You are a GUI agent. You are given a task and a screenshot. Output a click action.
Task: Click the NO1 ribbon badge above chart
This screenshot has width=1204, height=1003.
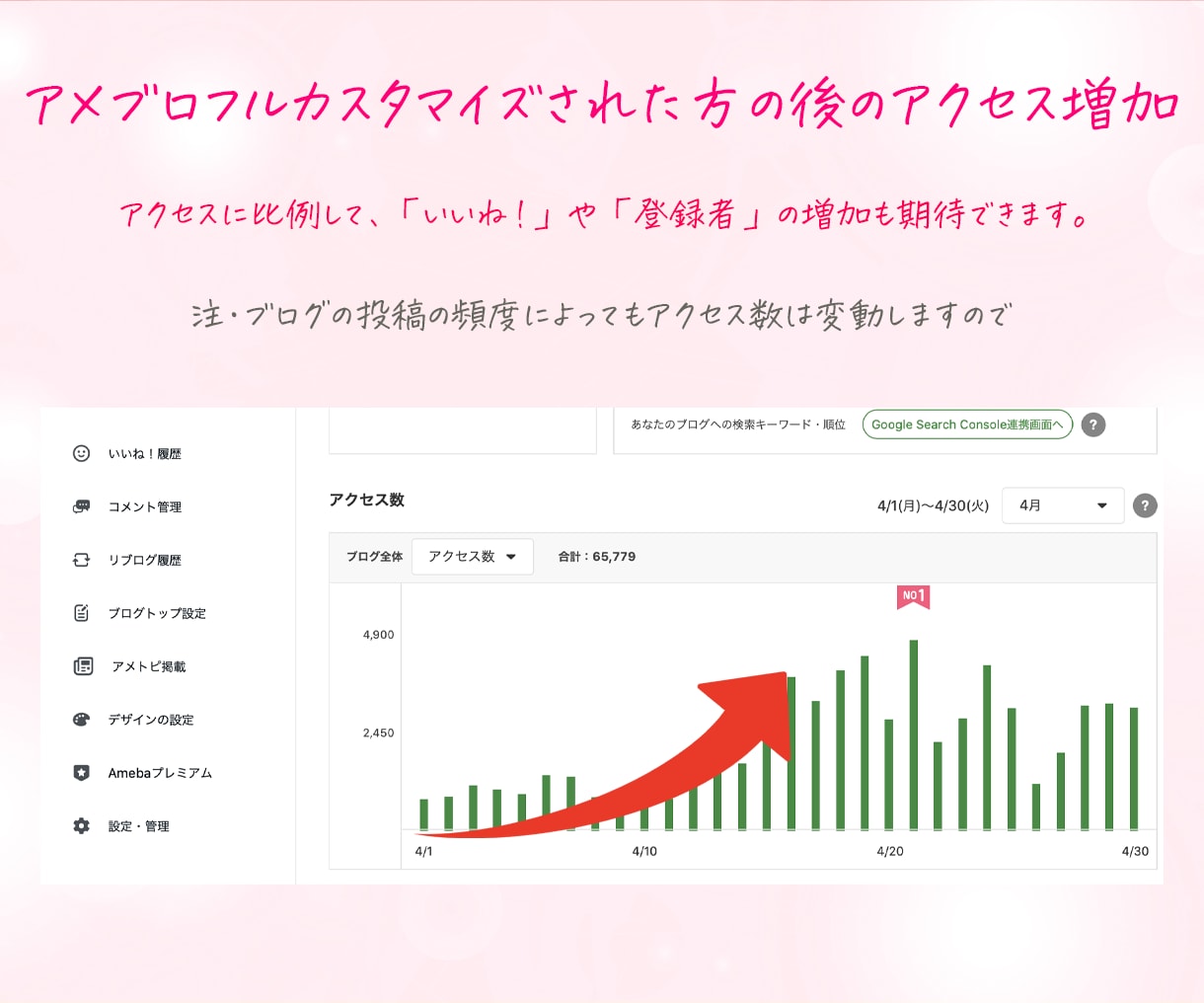[x=913, y=596]
